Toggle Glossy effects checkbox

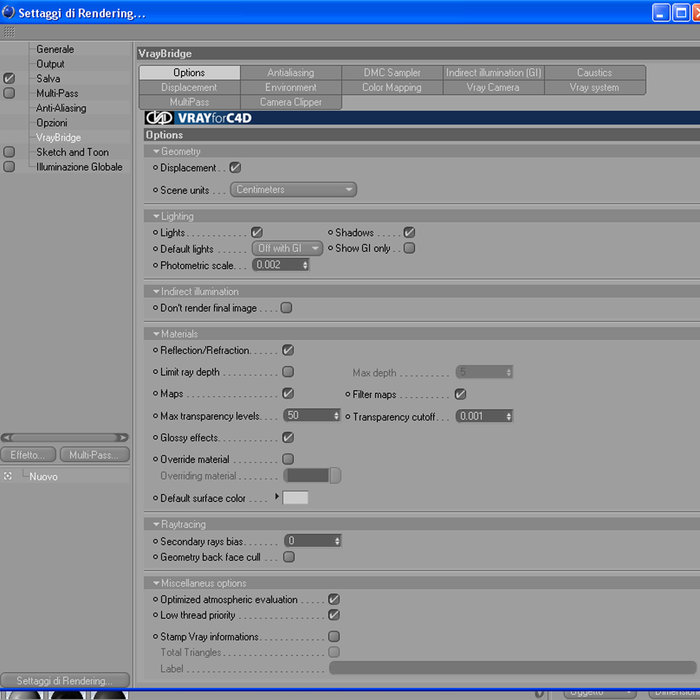click(x=288, y=438)
